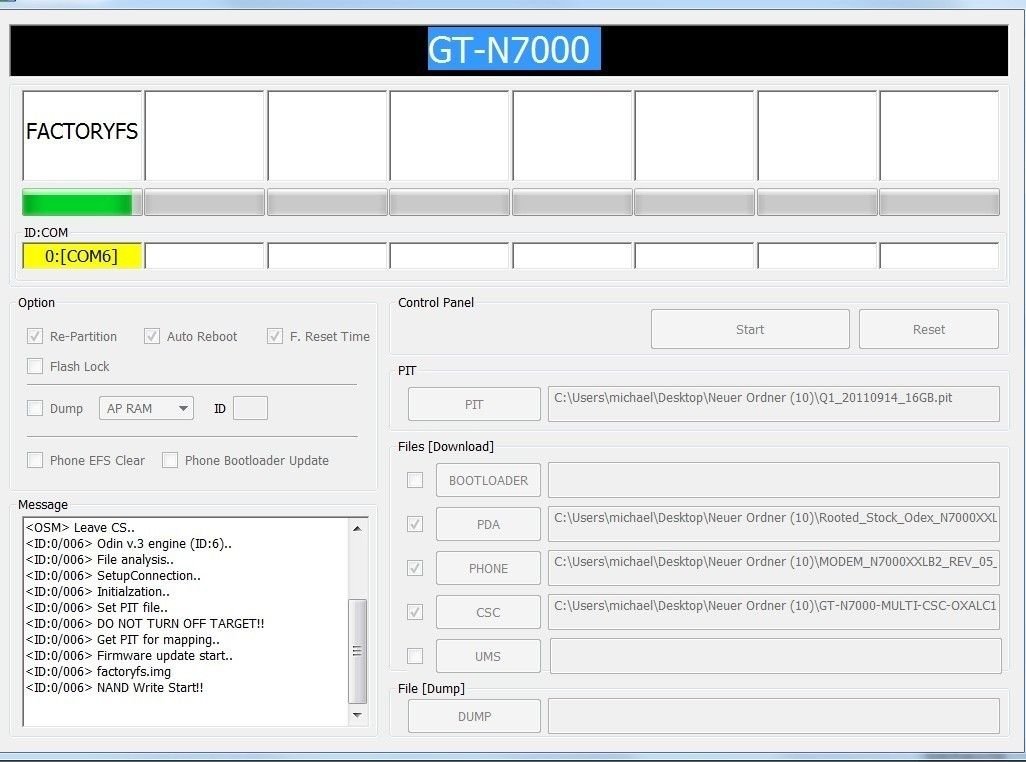Click the empty UMS path field
This screenshot has width=1026, height=762.
tap(775, 656)
